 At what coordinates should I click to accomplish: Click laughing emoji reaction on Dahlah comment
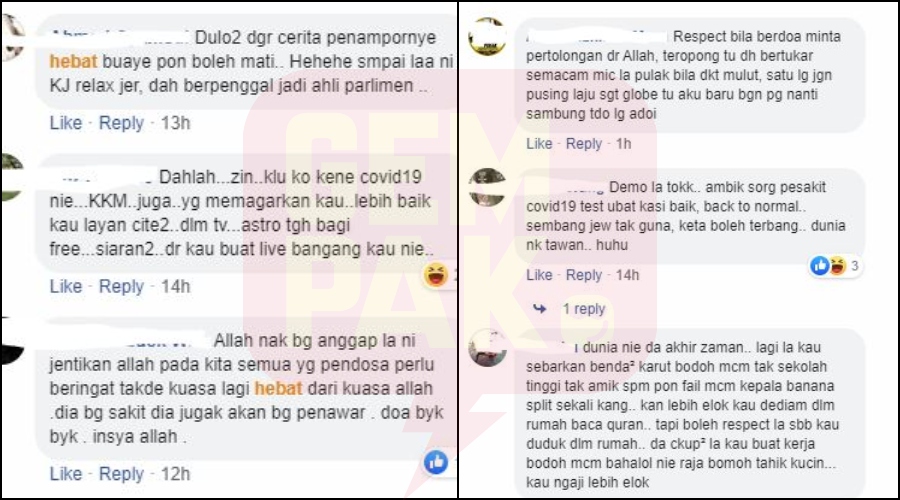[x=436, y=275]
